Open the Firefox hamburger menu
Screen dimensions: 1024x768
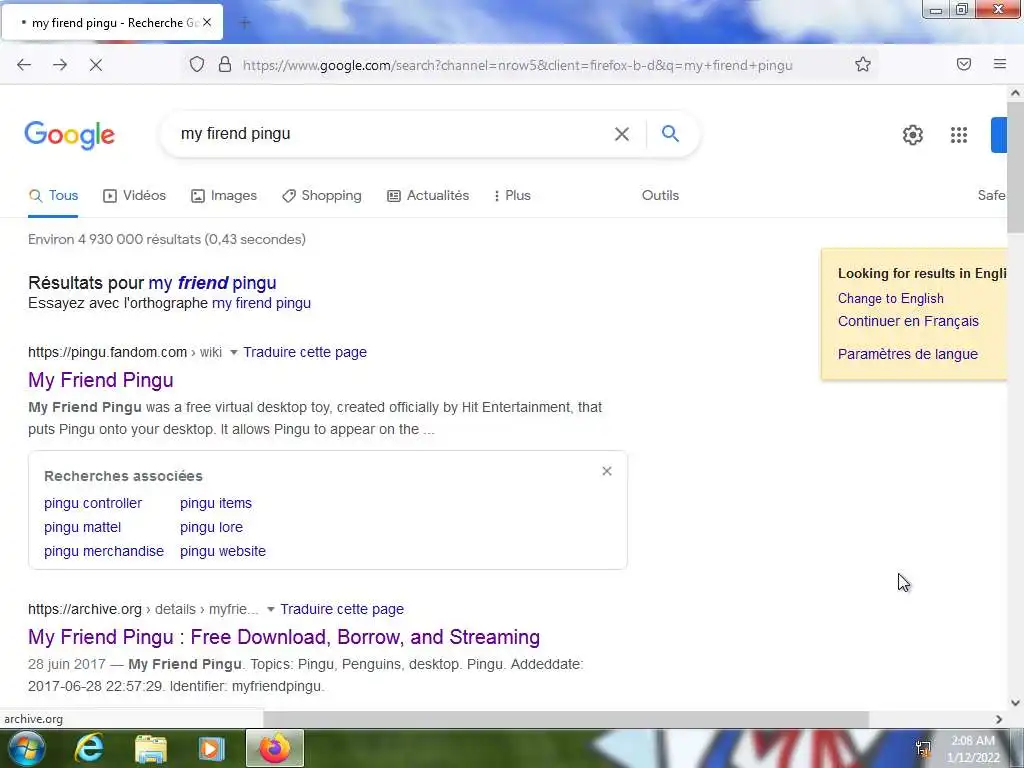(1000, 64)
